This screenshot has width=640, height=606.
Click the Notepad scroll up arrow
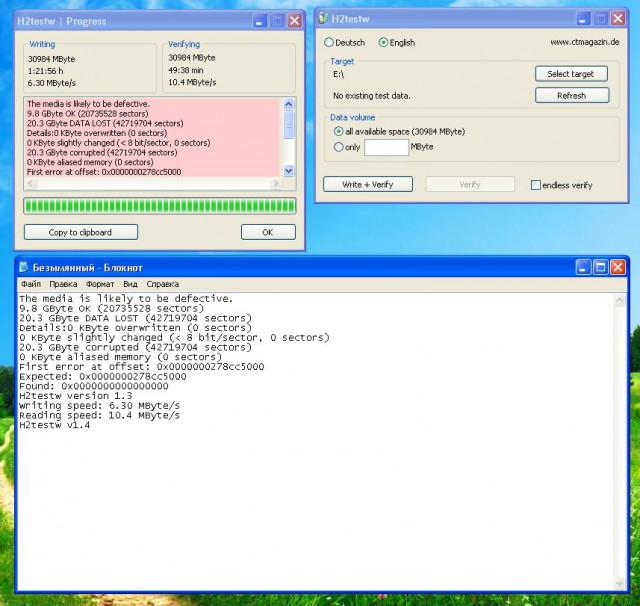coord(619,301)
